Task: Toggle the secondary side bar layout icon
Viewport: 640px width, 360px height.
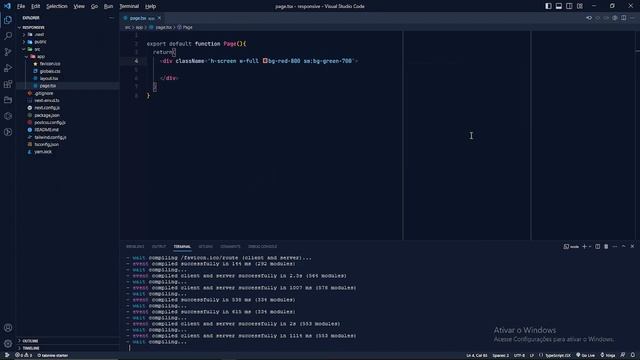Action: 569,6
